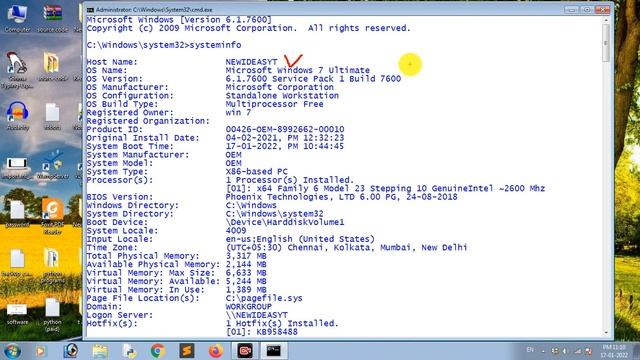Select the desktop icon left of WampServer
640x360 pixels.
pos(17,167)
